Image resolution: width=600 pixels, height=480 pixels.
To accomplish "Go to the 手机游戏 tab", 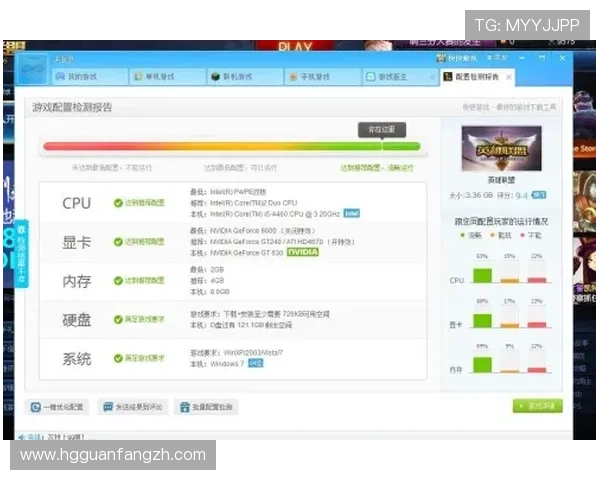I will pyautogui.click(x=323, y=77).
